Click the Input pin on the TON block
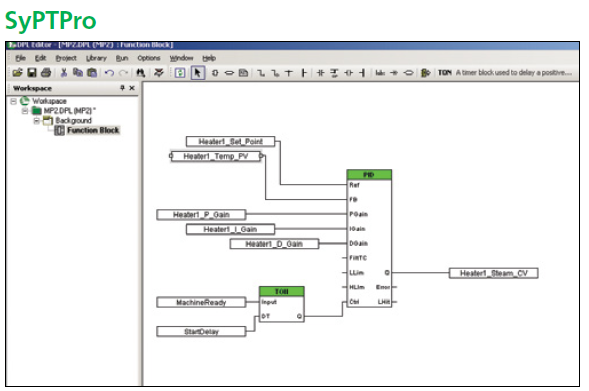This screenshot has width=589, height=391. (x=269, y=302)
